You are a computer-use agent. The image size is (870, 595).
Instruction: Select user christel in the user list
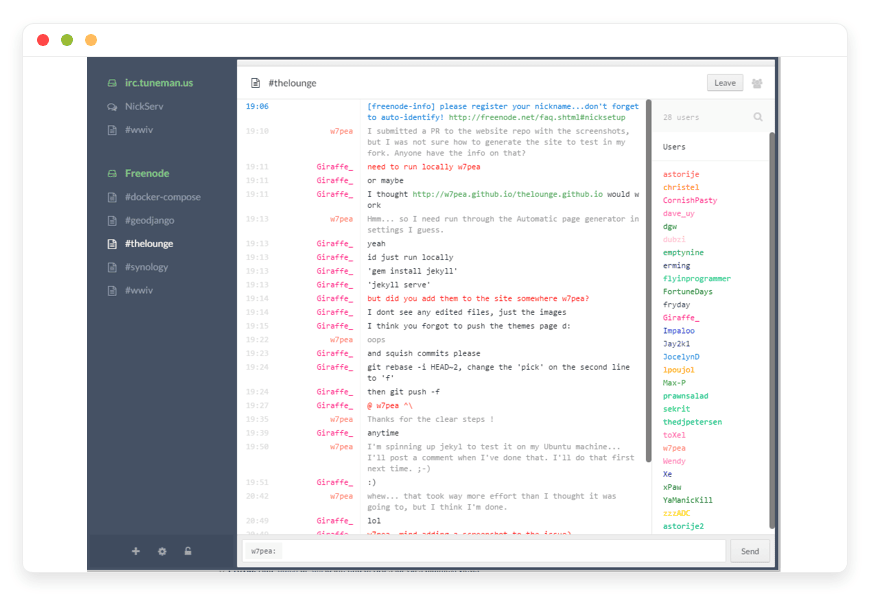coord(681,188)
